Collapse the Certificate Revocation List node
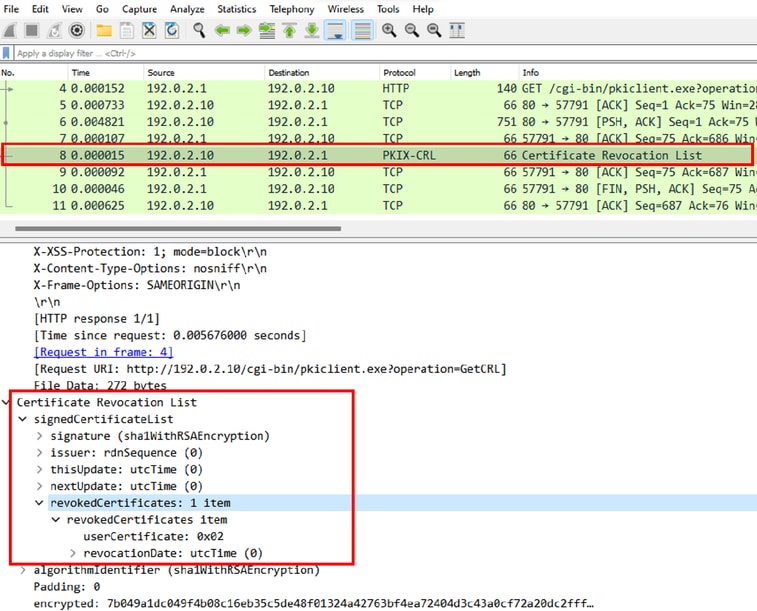 click(x=6, y=402)
